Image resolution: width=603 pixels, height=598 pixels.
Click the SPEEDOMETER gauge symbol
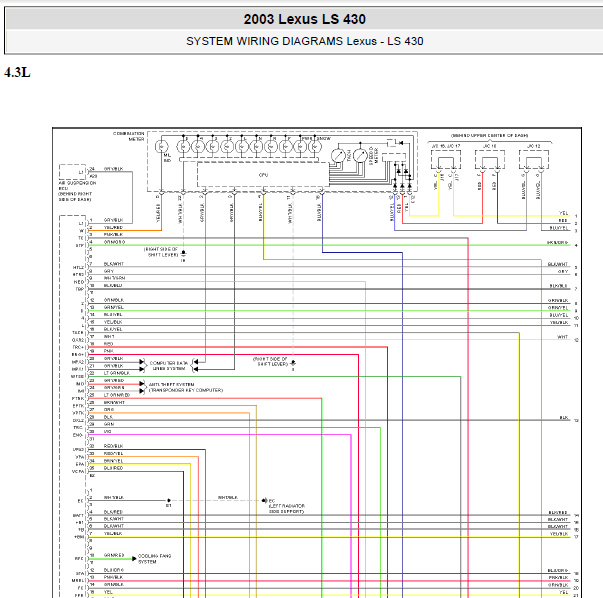(360, 155)
